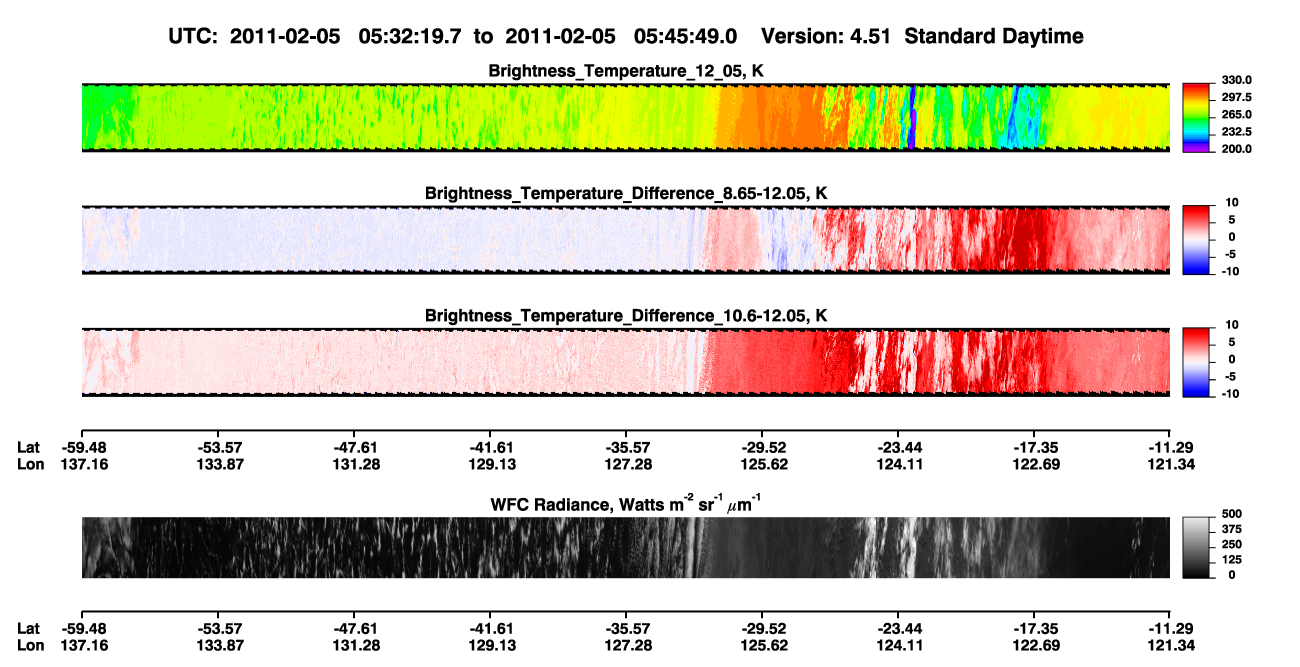Select the red-blue colorbar beside the 10.6-12.05 panel
1300x667 pixels.
[1196, 362]
